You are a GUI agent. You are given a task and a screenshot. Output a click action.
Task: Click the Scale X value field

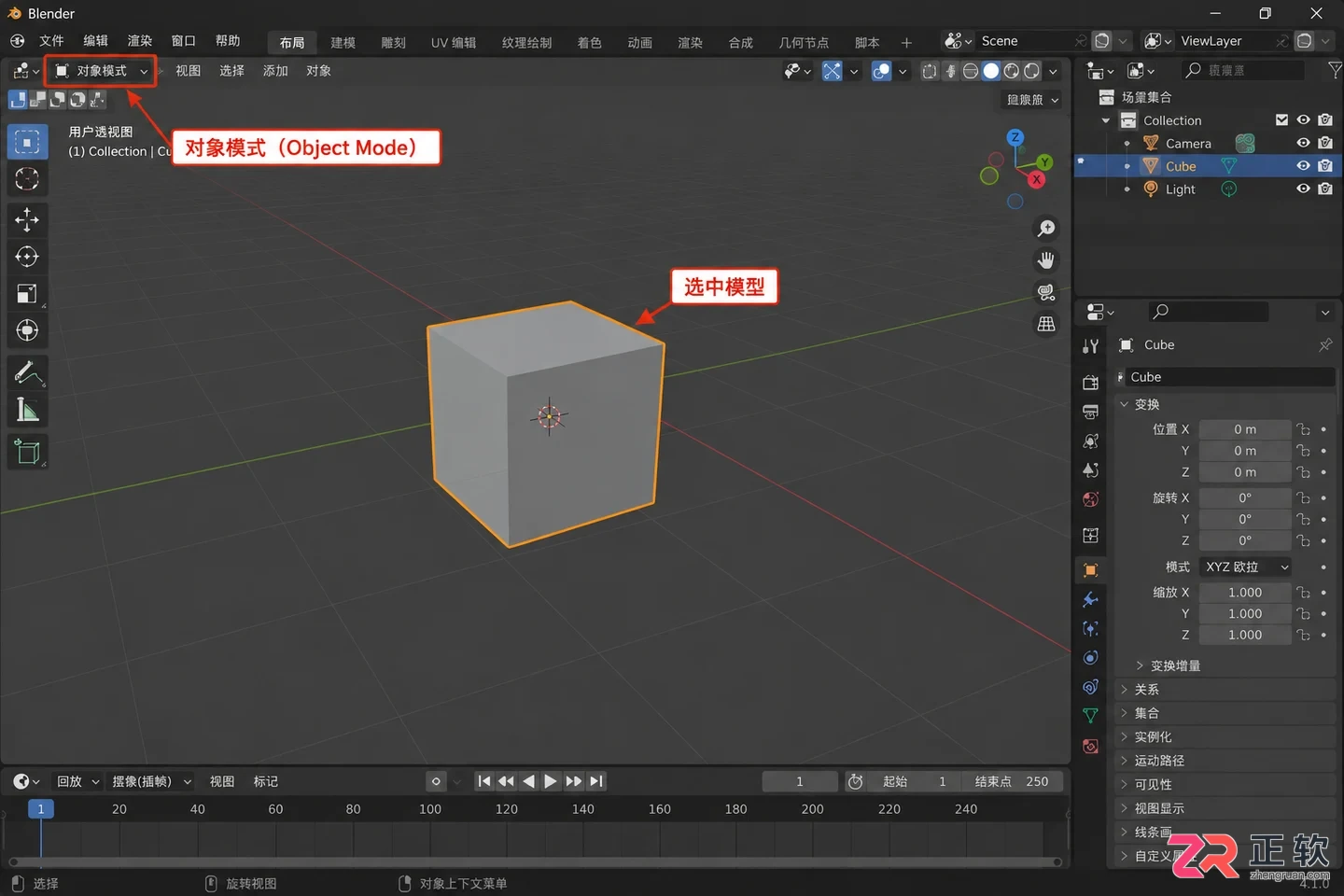(1244, 593)
